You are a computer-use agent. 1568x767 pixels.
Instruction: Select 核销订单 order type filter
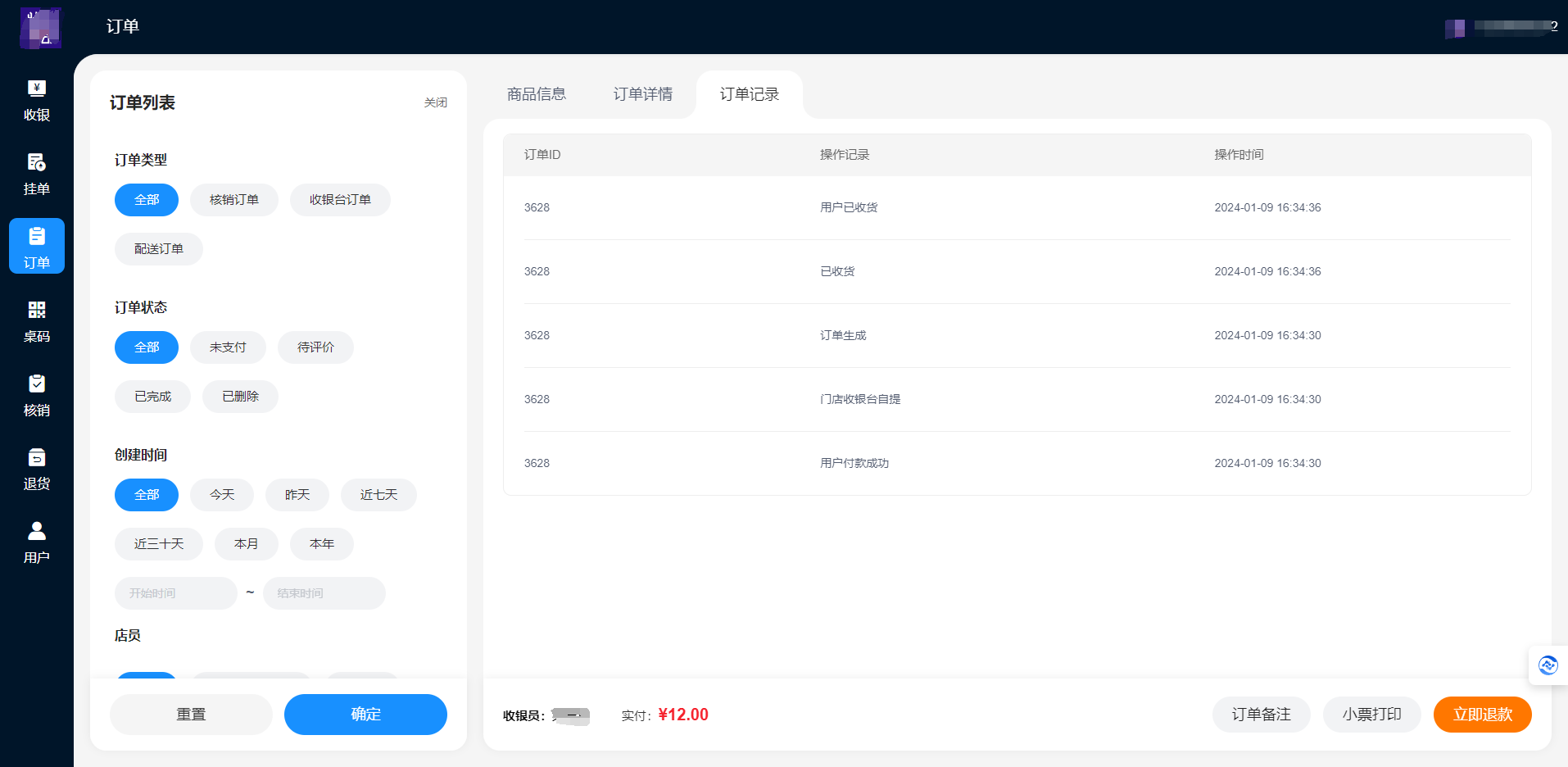(x=234, y=200)
